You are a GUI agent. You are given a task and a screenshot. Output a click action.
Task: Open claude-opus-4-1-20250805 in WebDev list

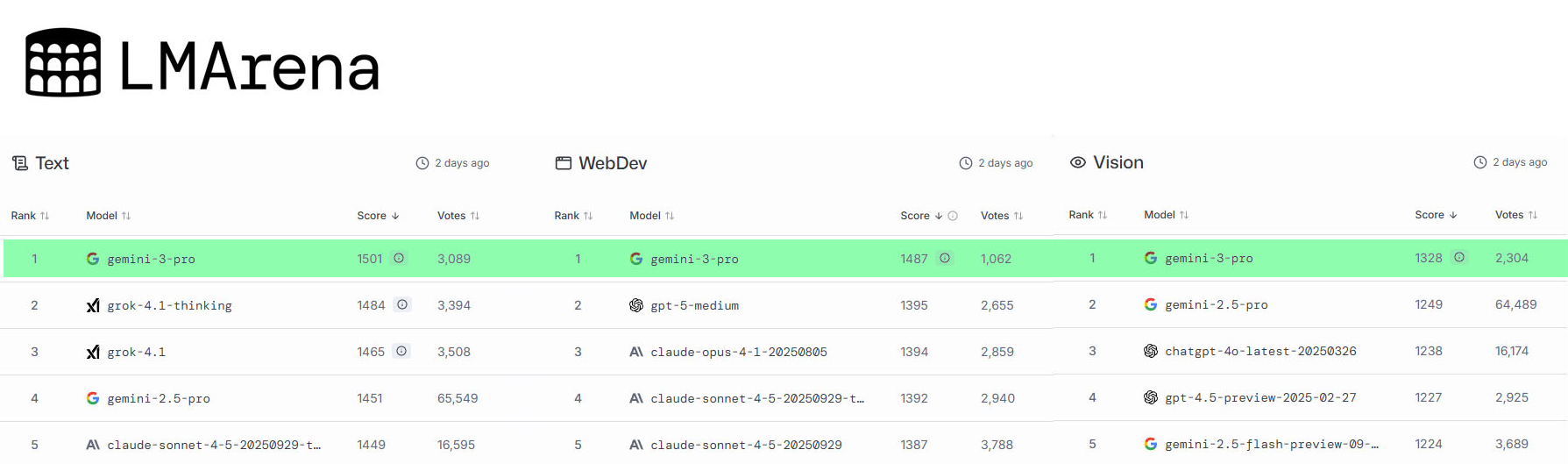click(x=738, y=352)
